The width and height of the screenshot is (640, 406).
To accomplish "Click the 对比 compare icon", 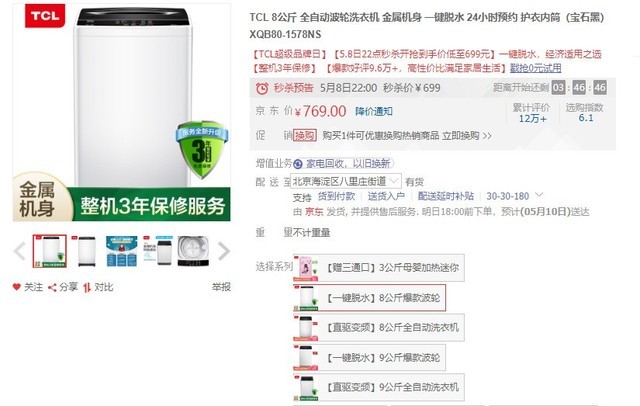I will [87, 287].
